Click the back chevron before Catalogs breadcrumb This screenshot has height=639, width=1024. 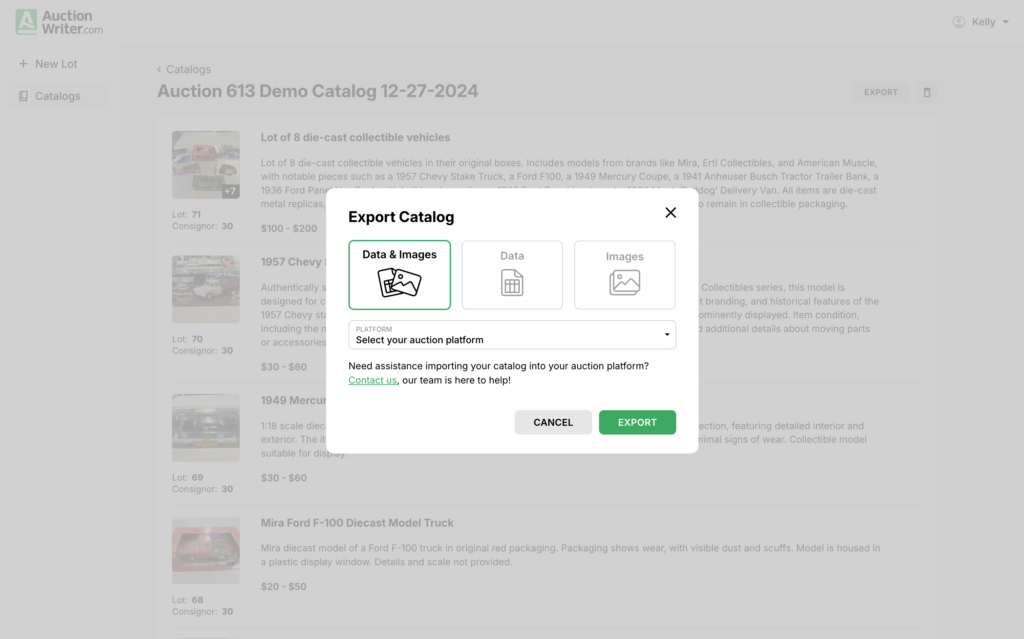[158, 69]
